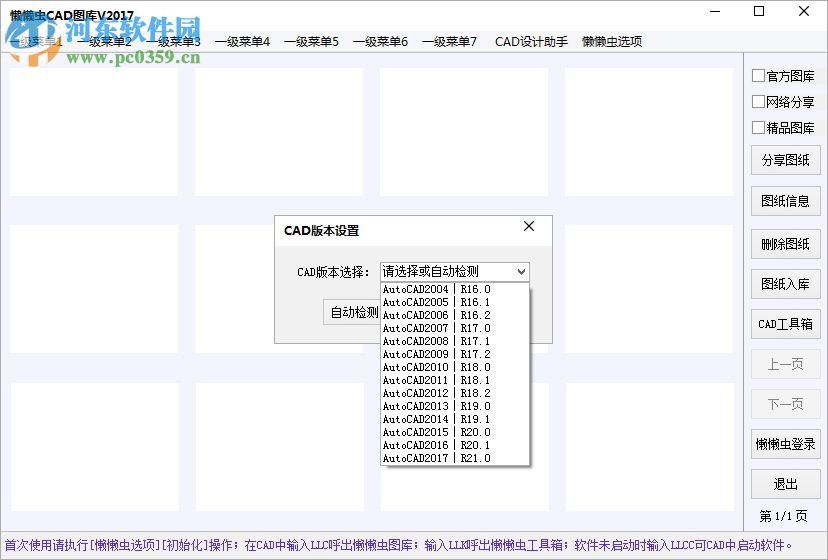
Task: Select AutoCAD2010 | R18.0 option
Action: [455, 367]
